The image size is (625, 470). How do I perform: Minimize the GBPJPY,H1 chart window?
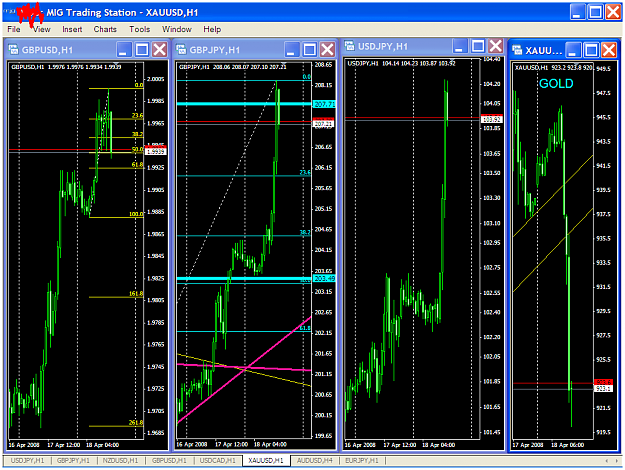291,49
